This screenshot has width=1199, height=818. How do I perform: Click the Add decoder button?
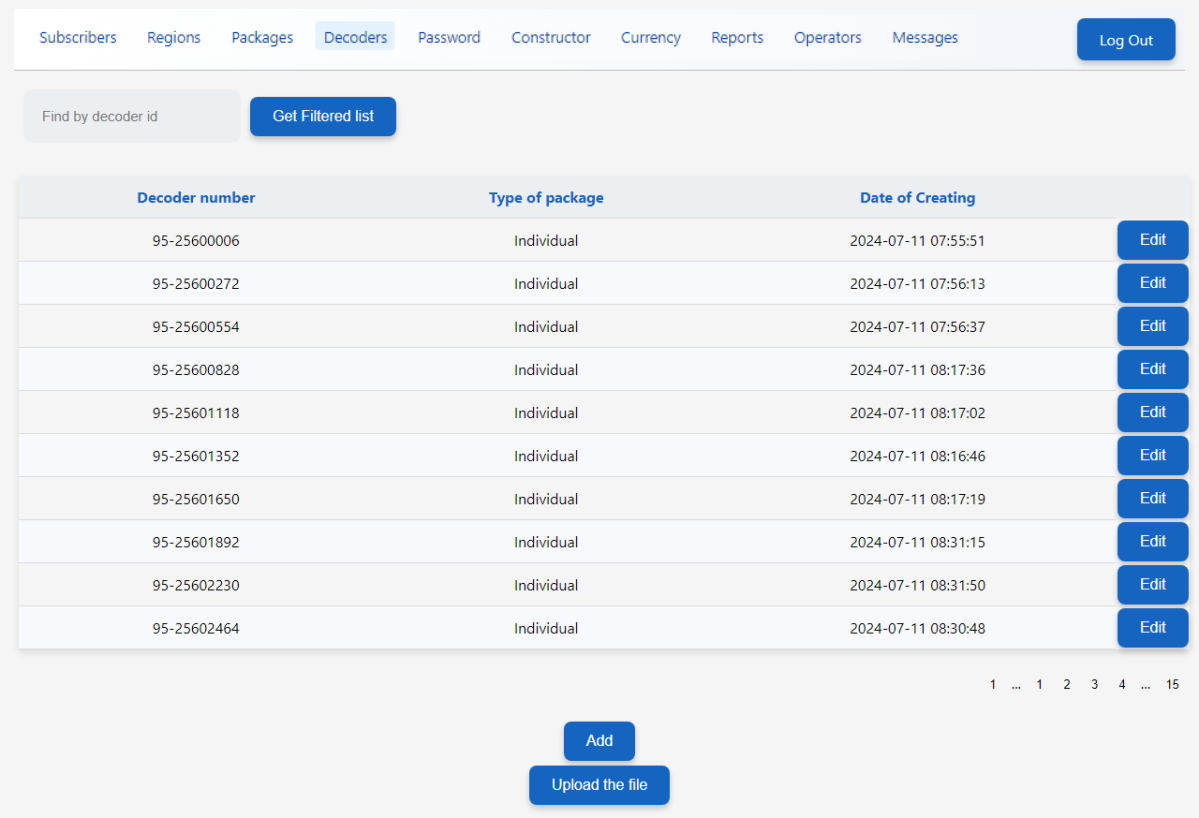tap(599, 741)
